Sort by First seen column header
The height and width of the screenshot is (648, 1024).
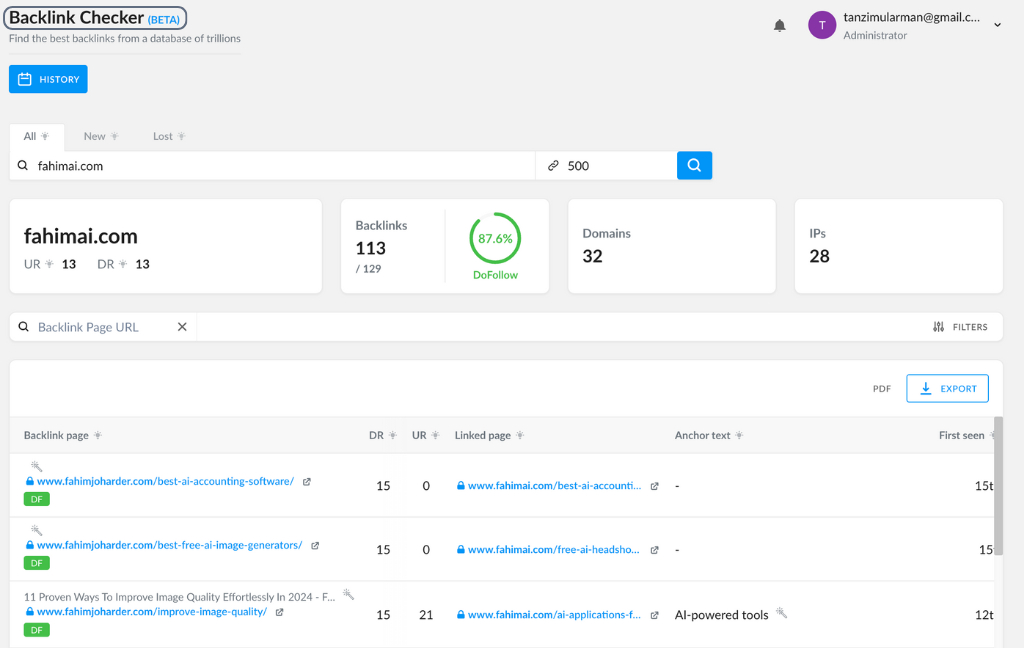point(961,436)
